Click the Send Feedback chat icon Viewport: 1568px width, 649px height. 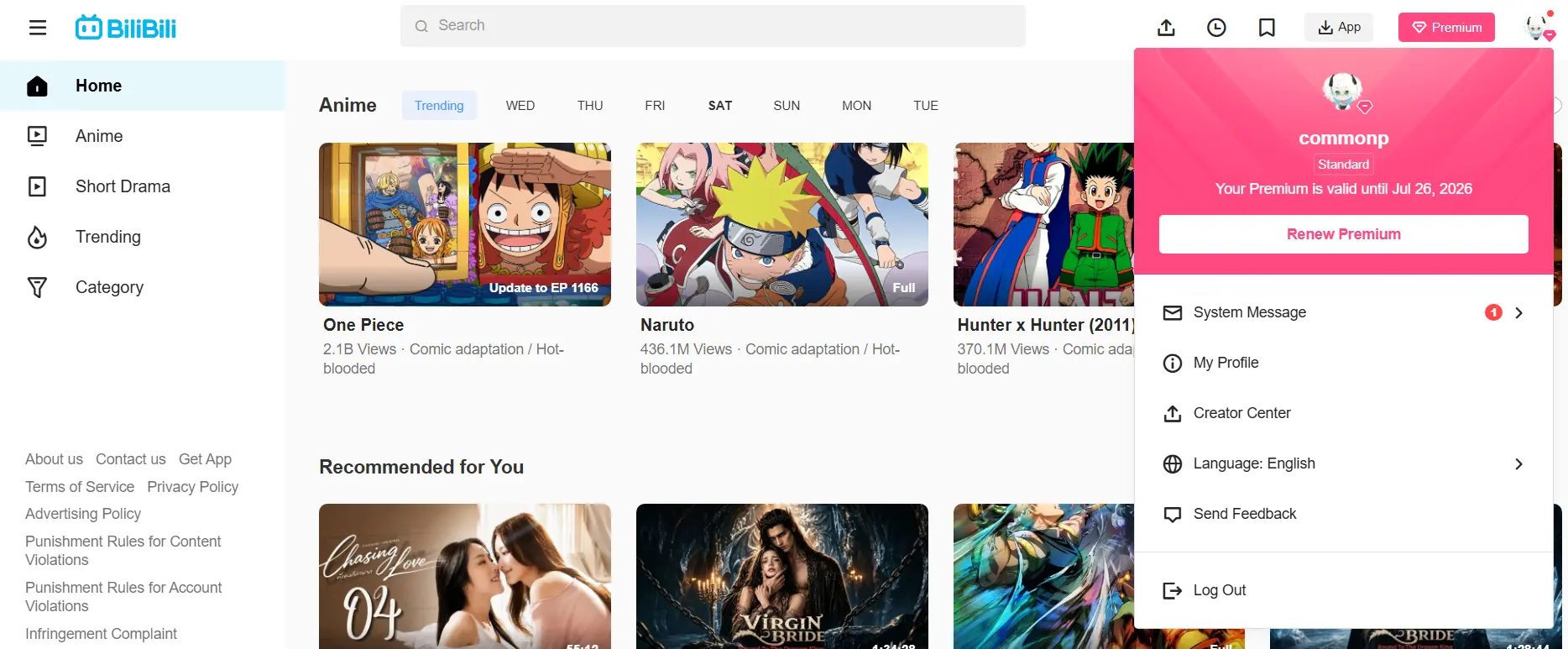(x=1173, y=515)
